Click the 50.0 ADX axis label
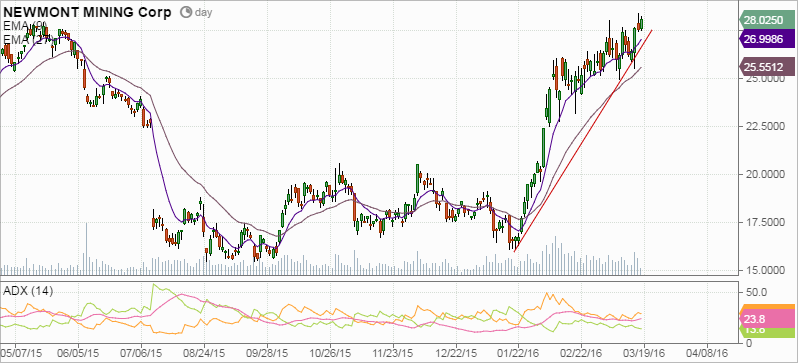This screenshot has width=798, height=363. tap(756, 293)
